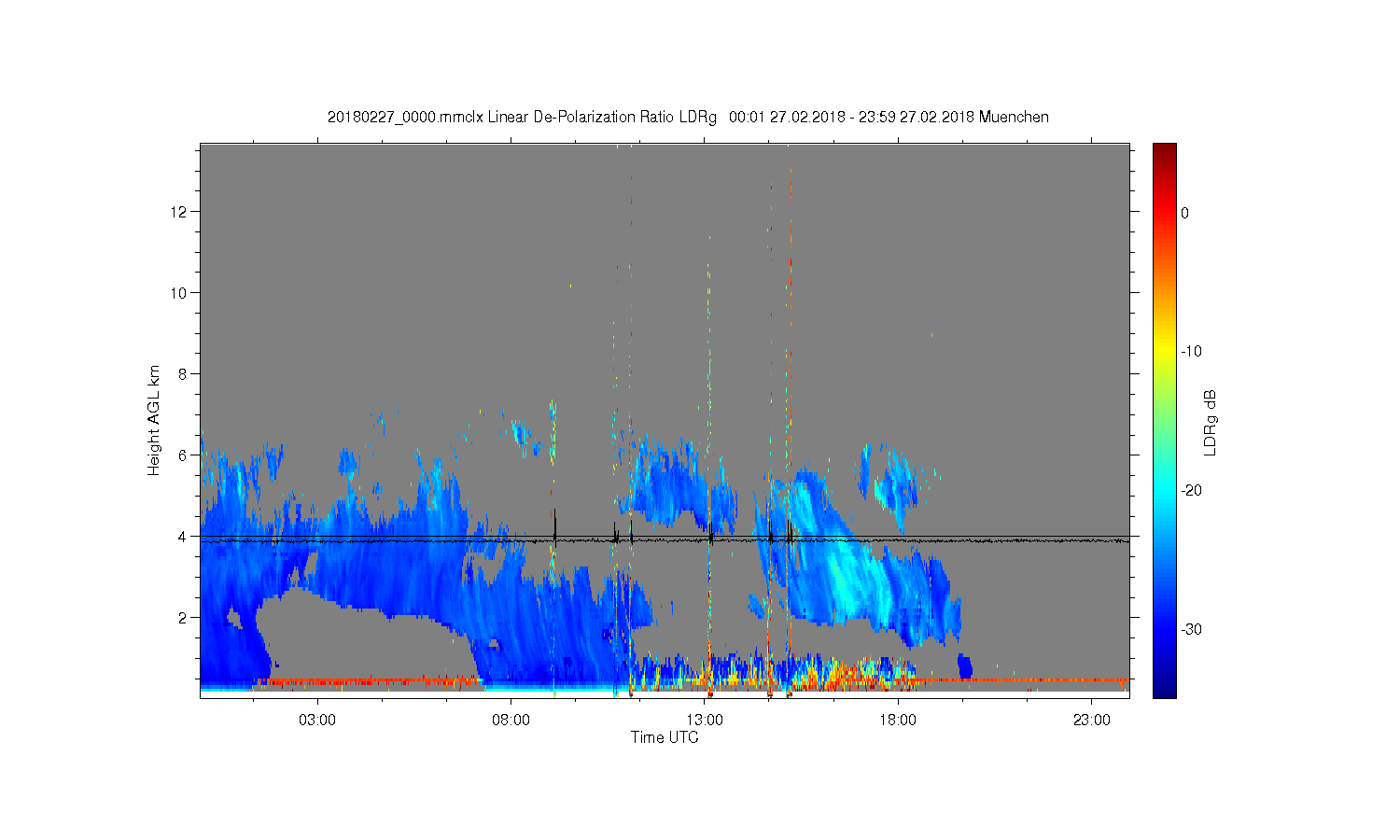Click the height tick label 6
This screenshot has width=1400, height=840.
(x=183, y=455)
